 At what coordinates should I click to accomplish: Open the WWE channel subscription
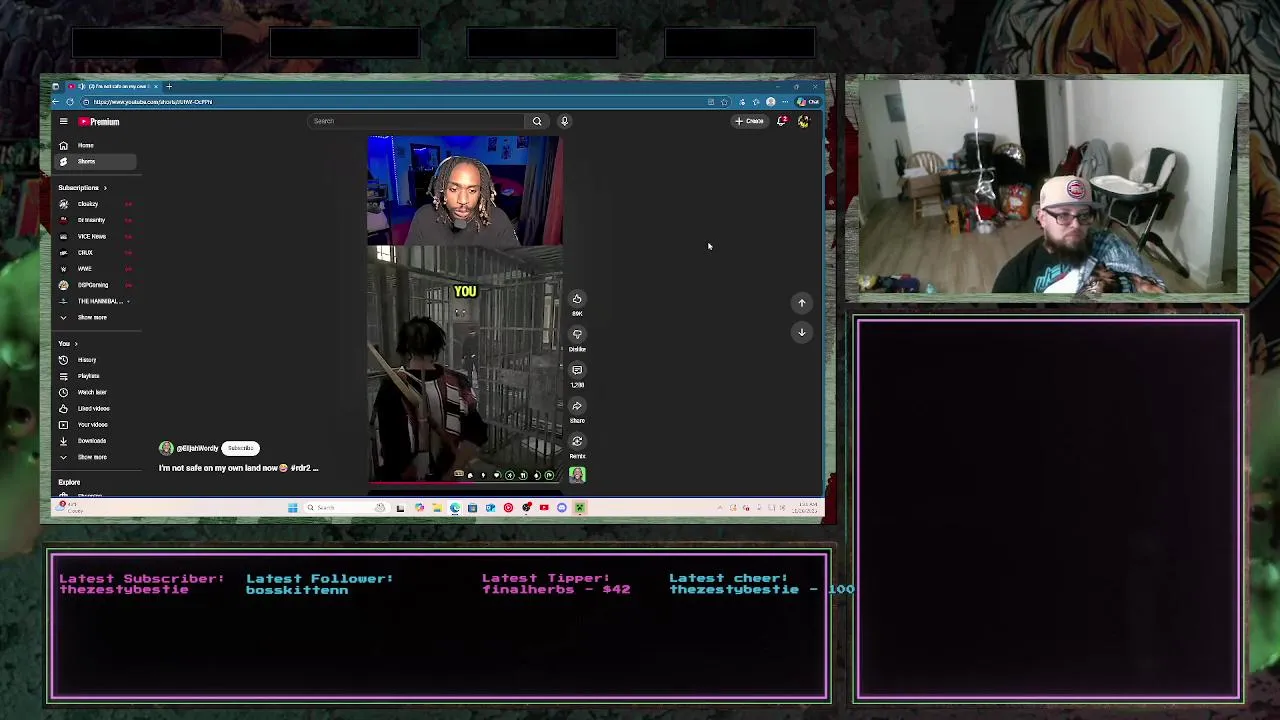click(96, 268)
